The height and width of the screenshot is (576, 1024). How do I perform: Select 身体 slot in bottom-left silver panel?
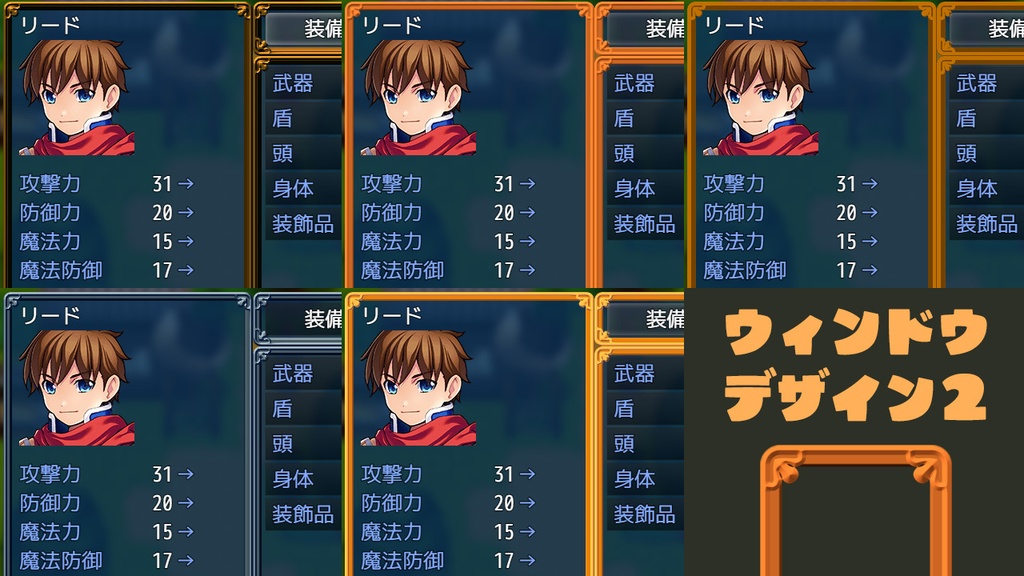pyautogui.click(x=304, y=479)
